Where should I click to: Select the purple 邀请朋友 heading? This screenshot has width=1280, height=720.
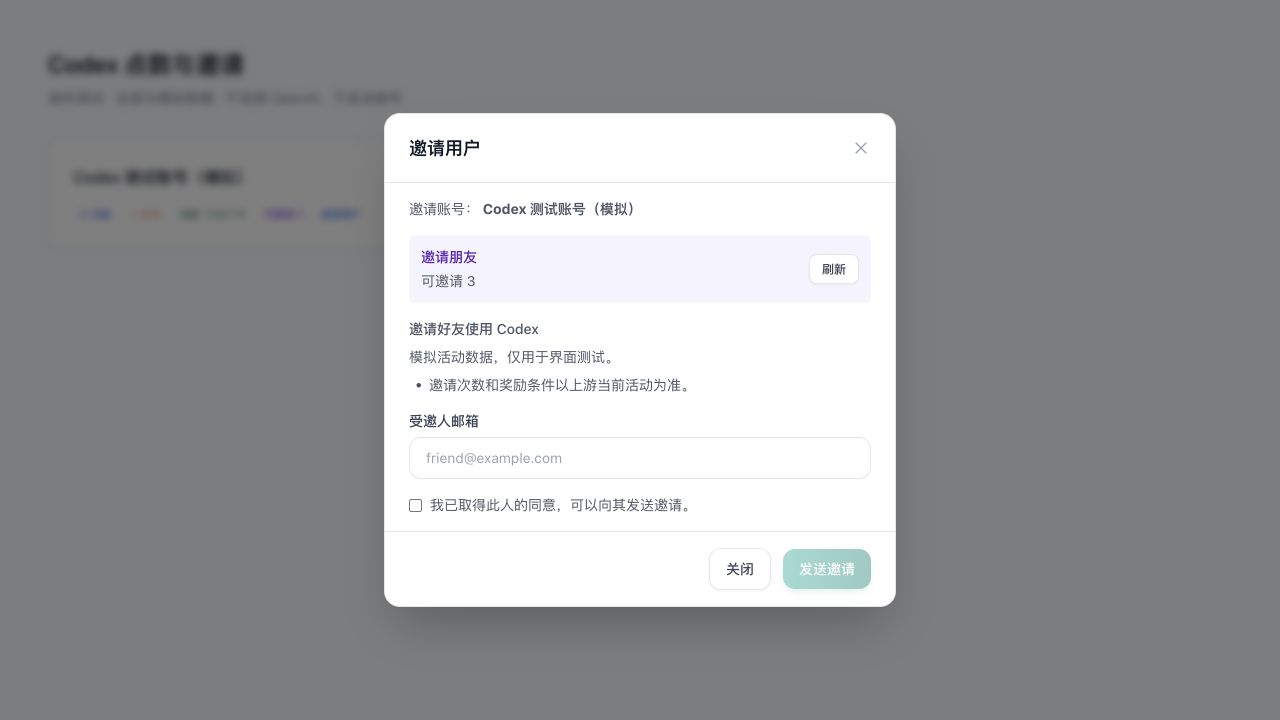[449, 257]
